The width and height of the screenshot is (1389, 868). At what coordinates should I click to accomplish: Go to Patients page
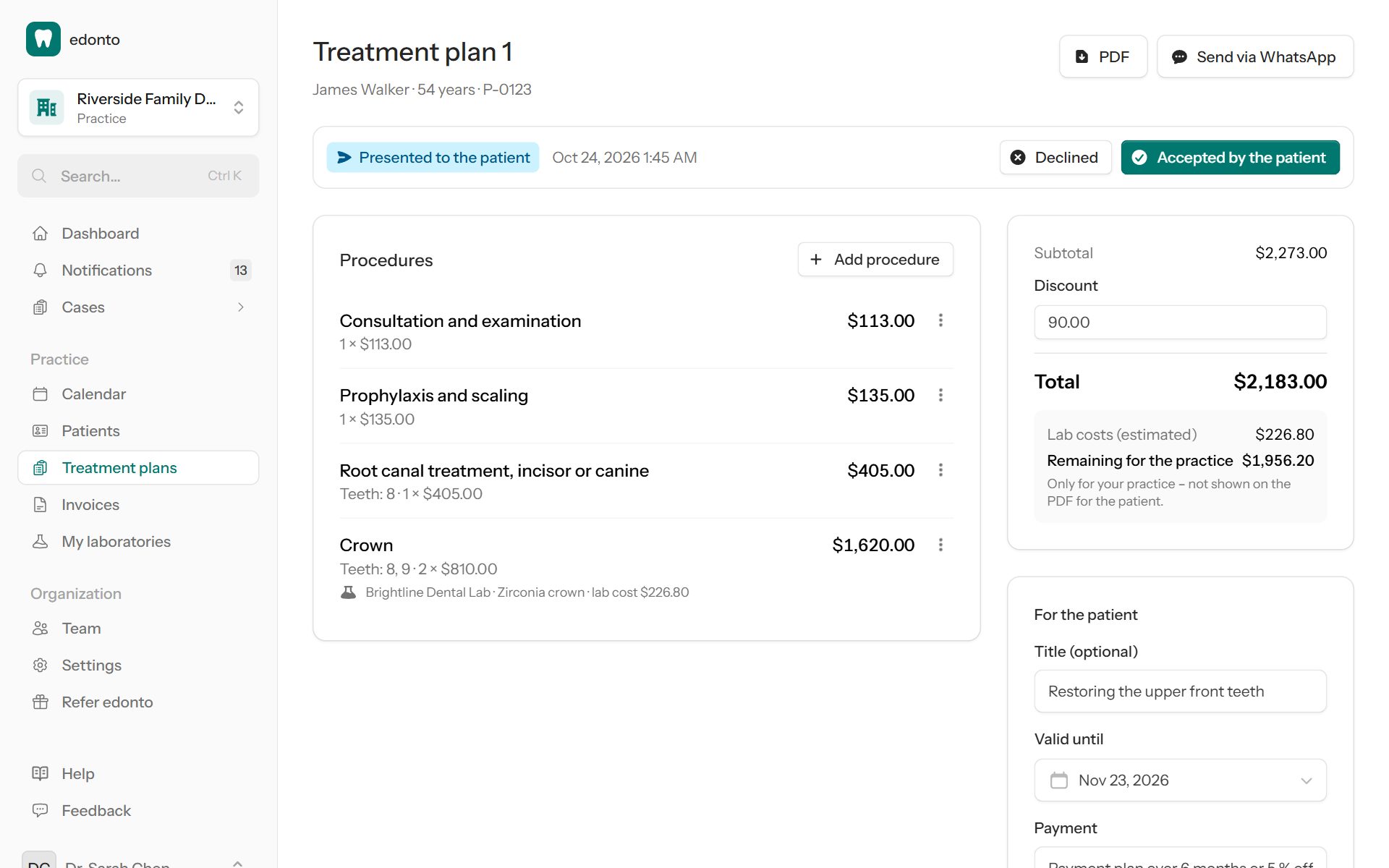pos(138,430)
